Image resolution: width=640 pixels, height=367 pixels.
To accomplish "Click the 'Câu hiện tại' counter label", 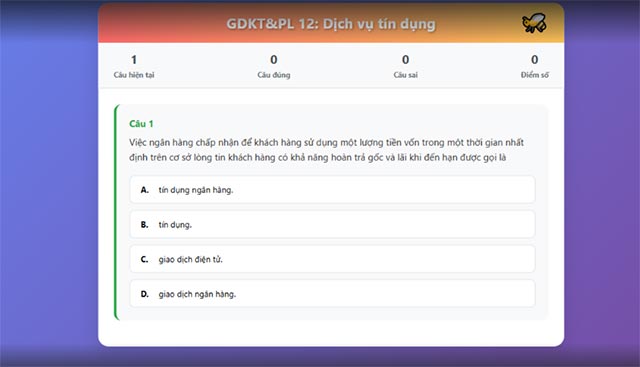I will tap(134, 75).
